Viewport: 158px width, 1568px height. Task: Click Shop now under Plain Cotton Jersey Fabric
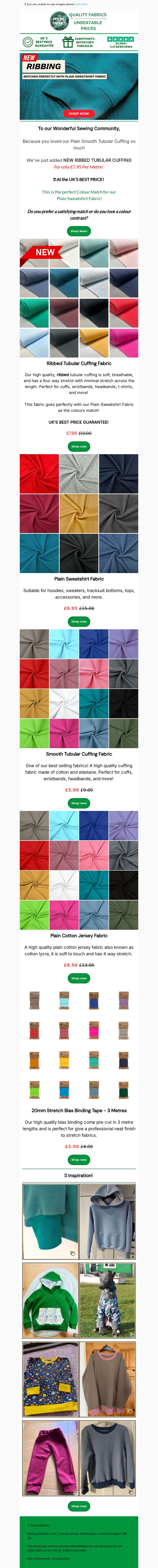(79, 978)
